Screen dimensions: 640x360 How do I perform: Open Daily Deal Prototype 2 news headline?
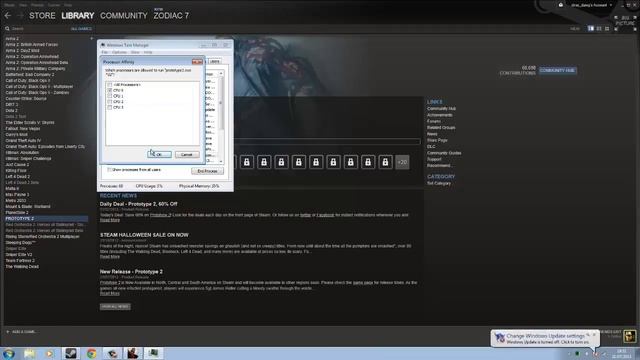tap(138, 204)
